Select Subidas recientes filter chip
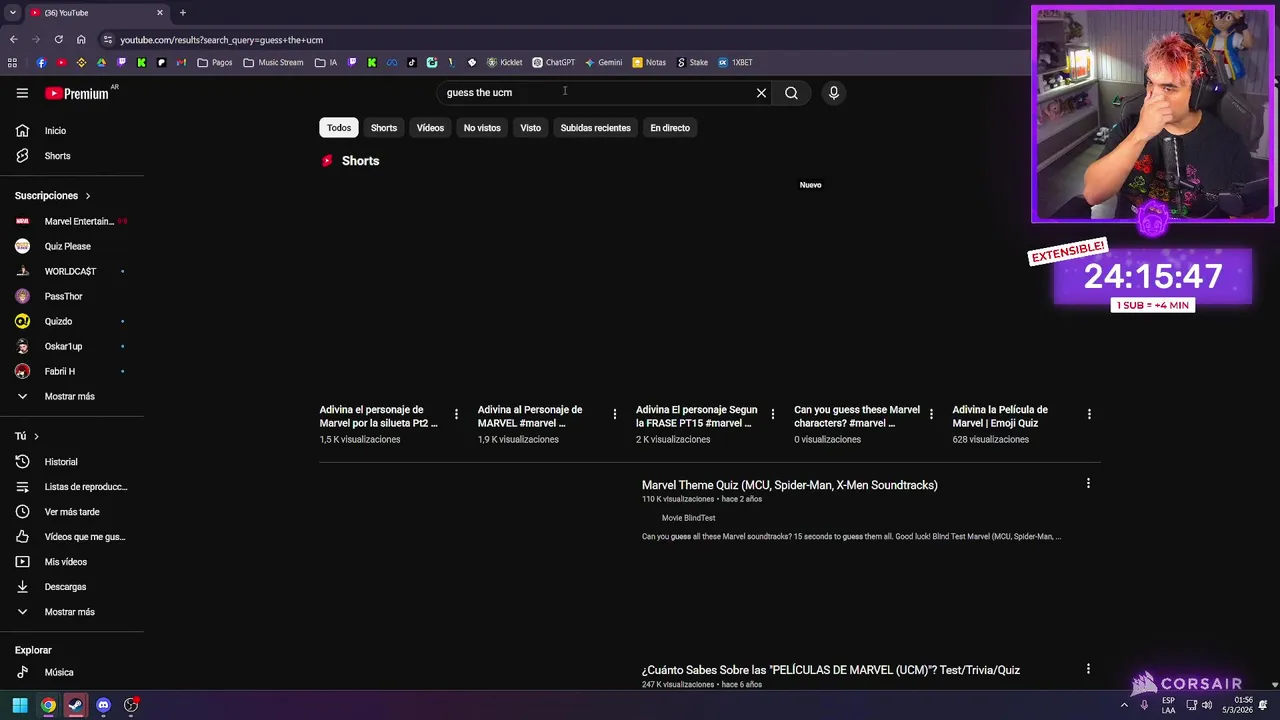Image resolution: width=1280 pixels, height=720 pixels. (595, 128)
